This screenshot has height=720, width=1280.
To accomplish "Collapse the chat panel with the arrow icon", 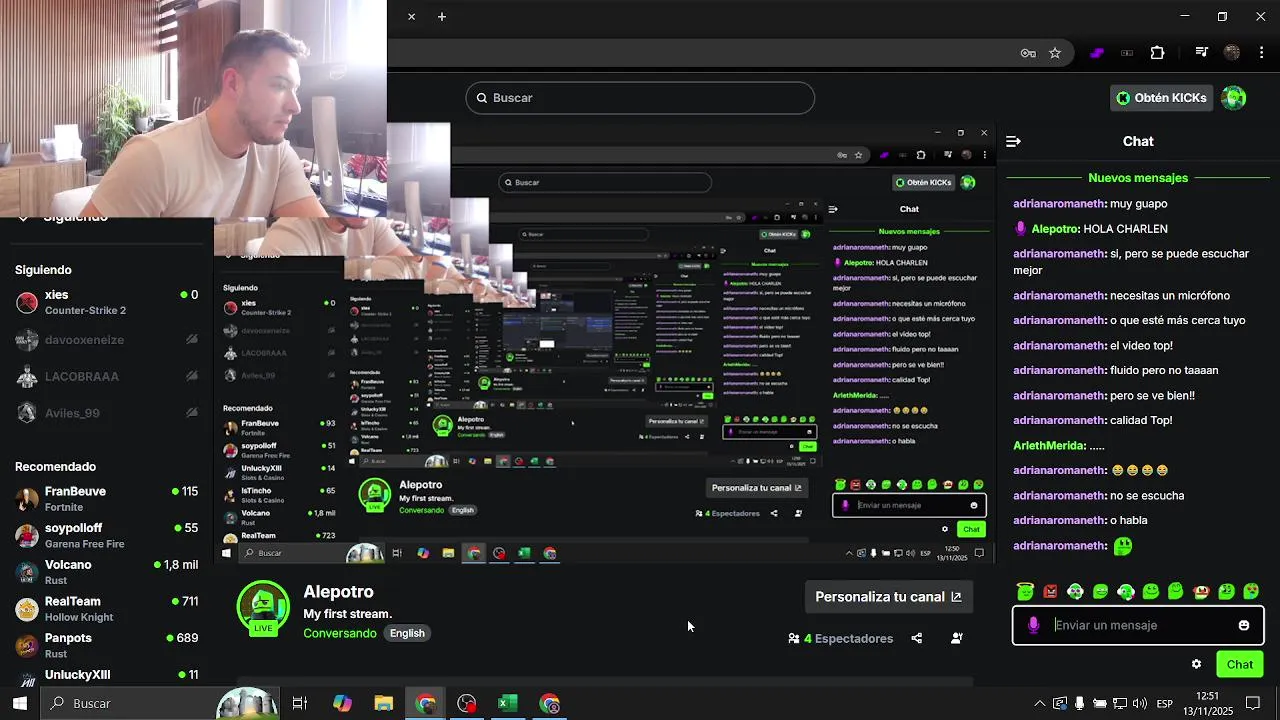I will (x=1013, y=141).
